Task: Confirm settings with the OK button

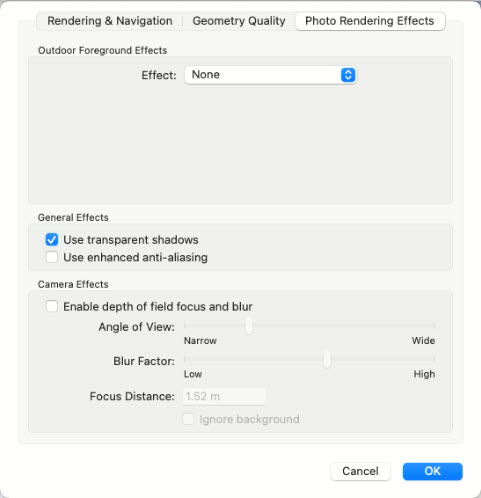Action: 432,471
